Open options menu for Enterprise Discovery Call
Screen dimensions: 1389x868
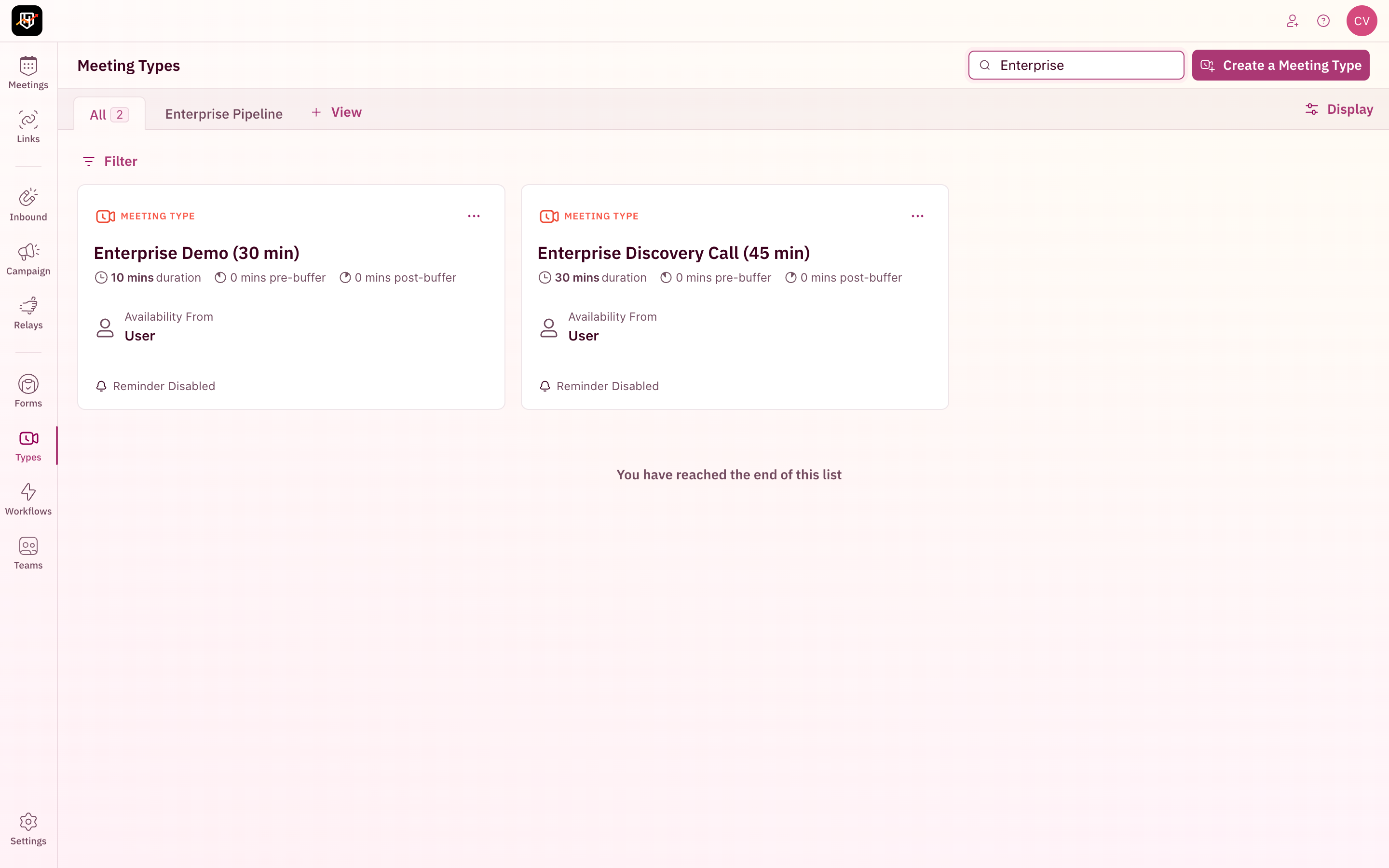[917, 217]
